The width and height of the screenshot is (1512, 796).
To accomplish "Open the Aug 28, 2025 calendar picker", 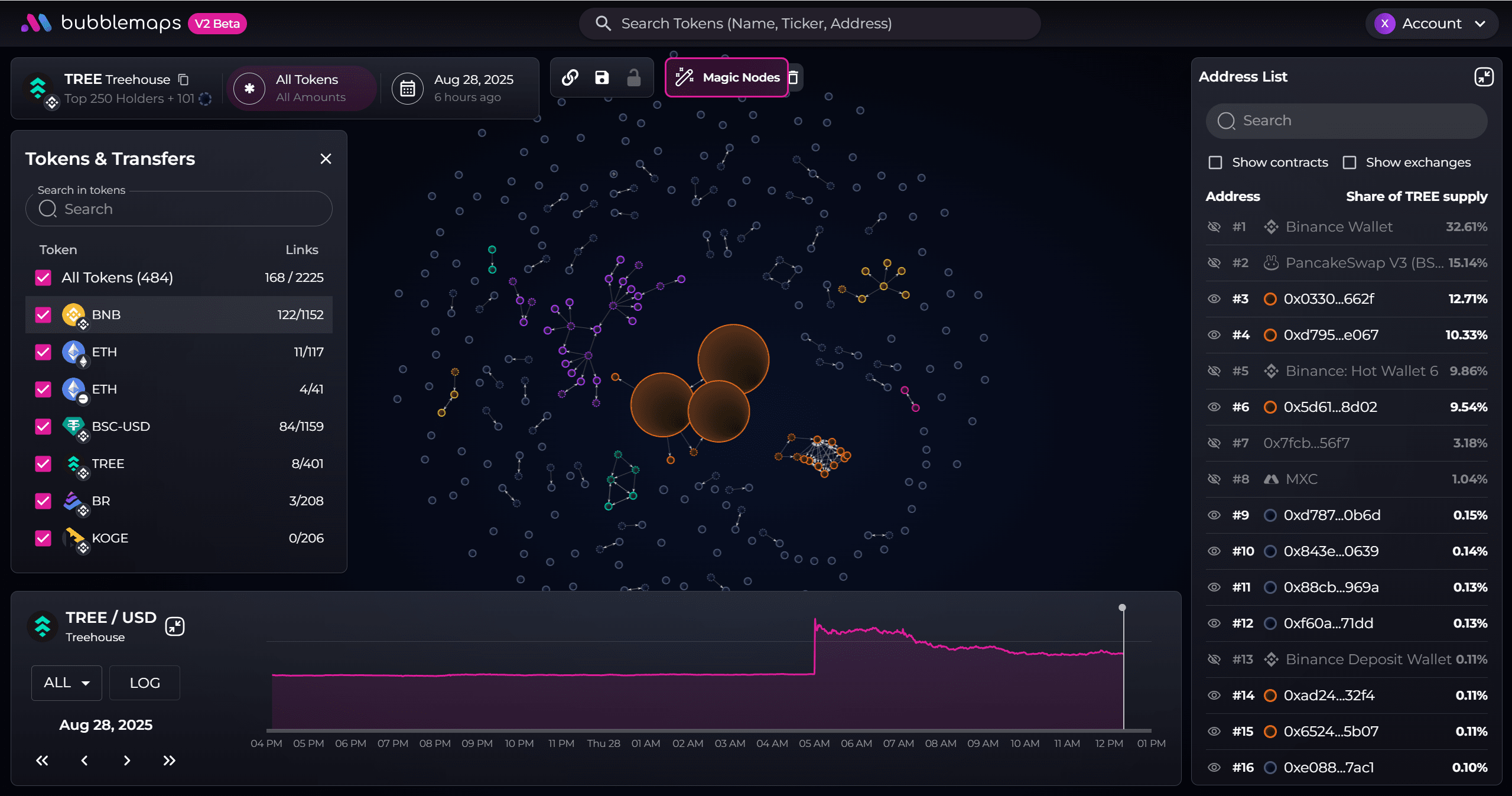I will (408, 89).
